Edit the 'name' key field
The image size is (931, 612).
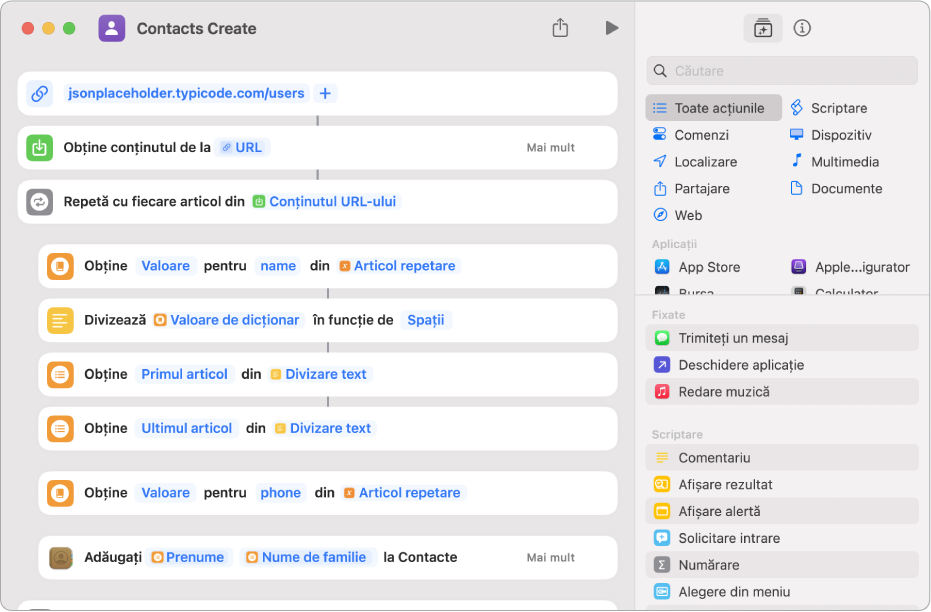pos(278,266)
